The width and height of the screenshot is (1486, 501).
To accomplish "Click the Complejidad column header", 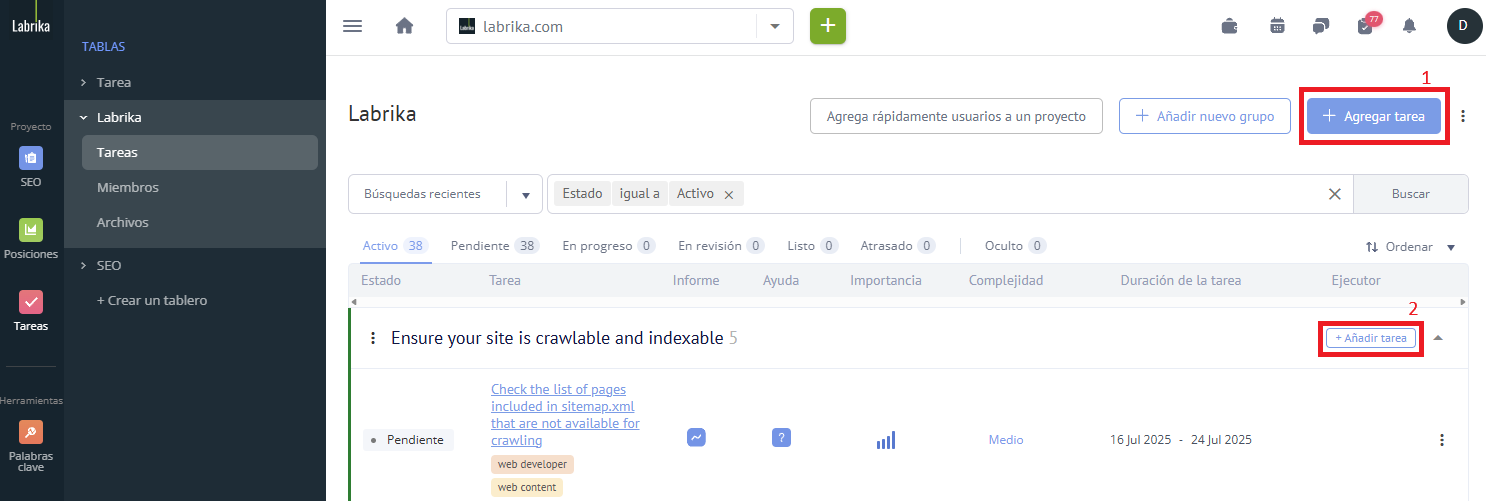I will (x=1006, y=280).
